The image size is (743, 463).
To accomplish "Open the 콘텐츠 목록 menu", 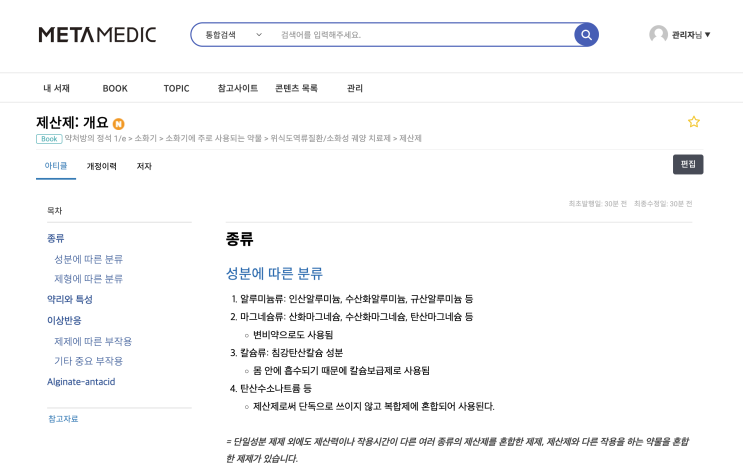I will click(296, 88).
